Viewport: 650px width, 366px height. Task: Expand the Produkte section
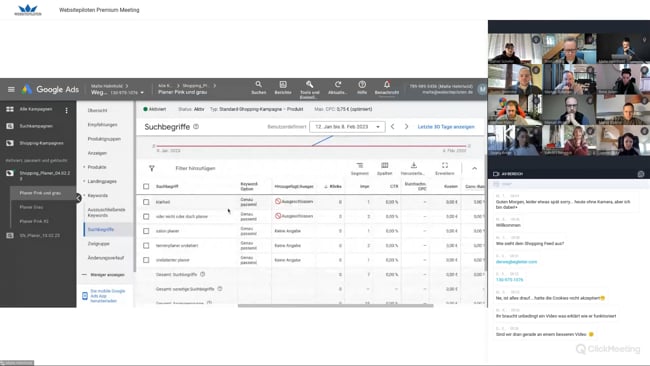pos(84,167)
